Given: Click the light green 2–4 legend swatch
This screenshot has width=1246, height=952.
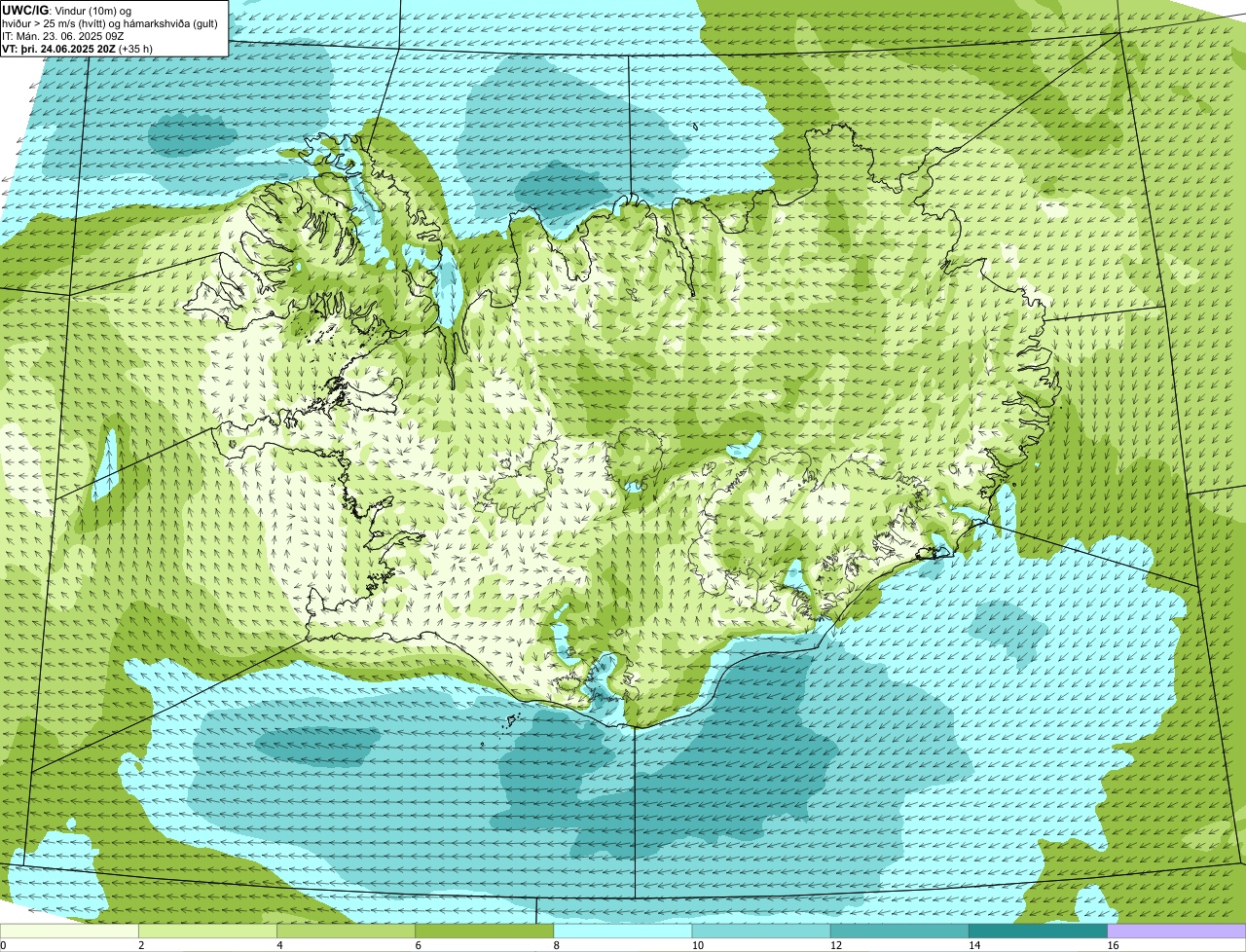Looking at the screenshot, I should pos(208,932).
